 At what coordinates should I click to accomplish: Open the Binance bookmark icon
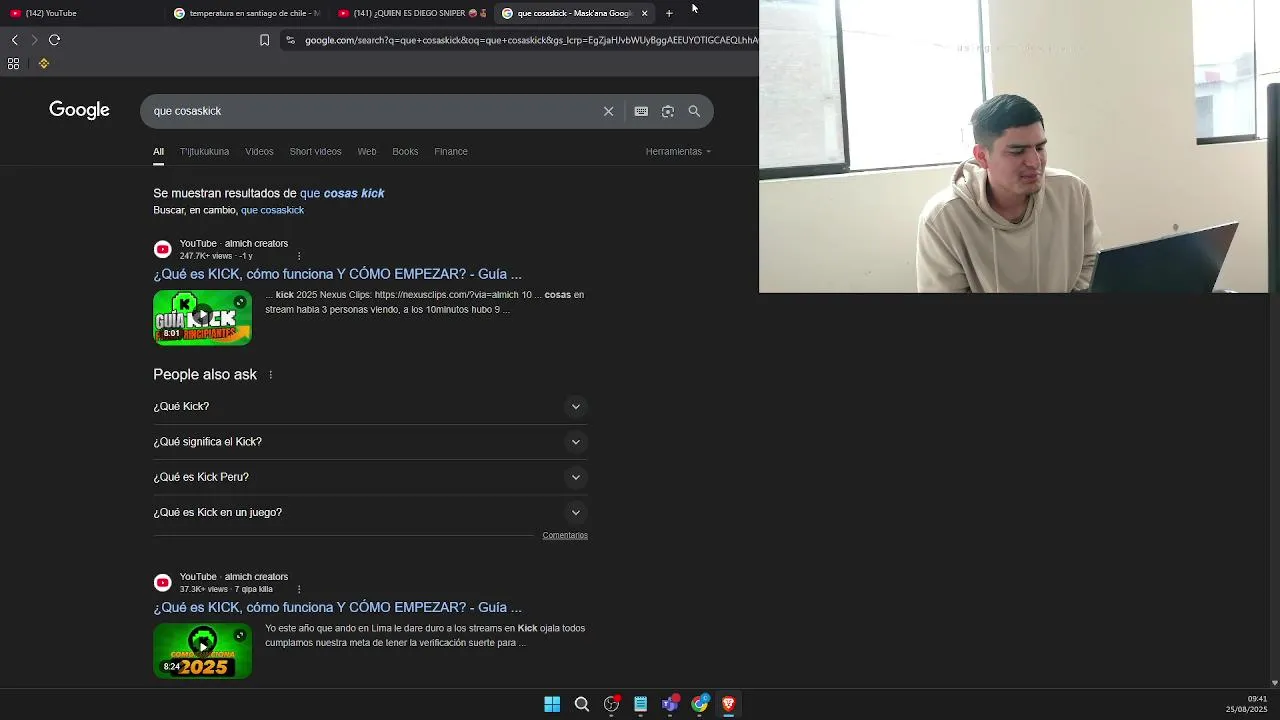[x=44, y=63]
